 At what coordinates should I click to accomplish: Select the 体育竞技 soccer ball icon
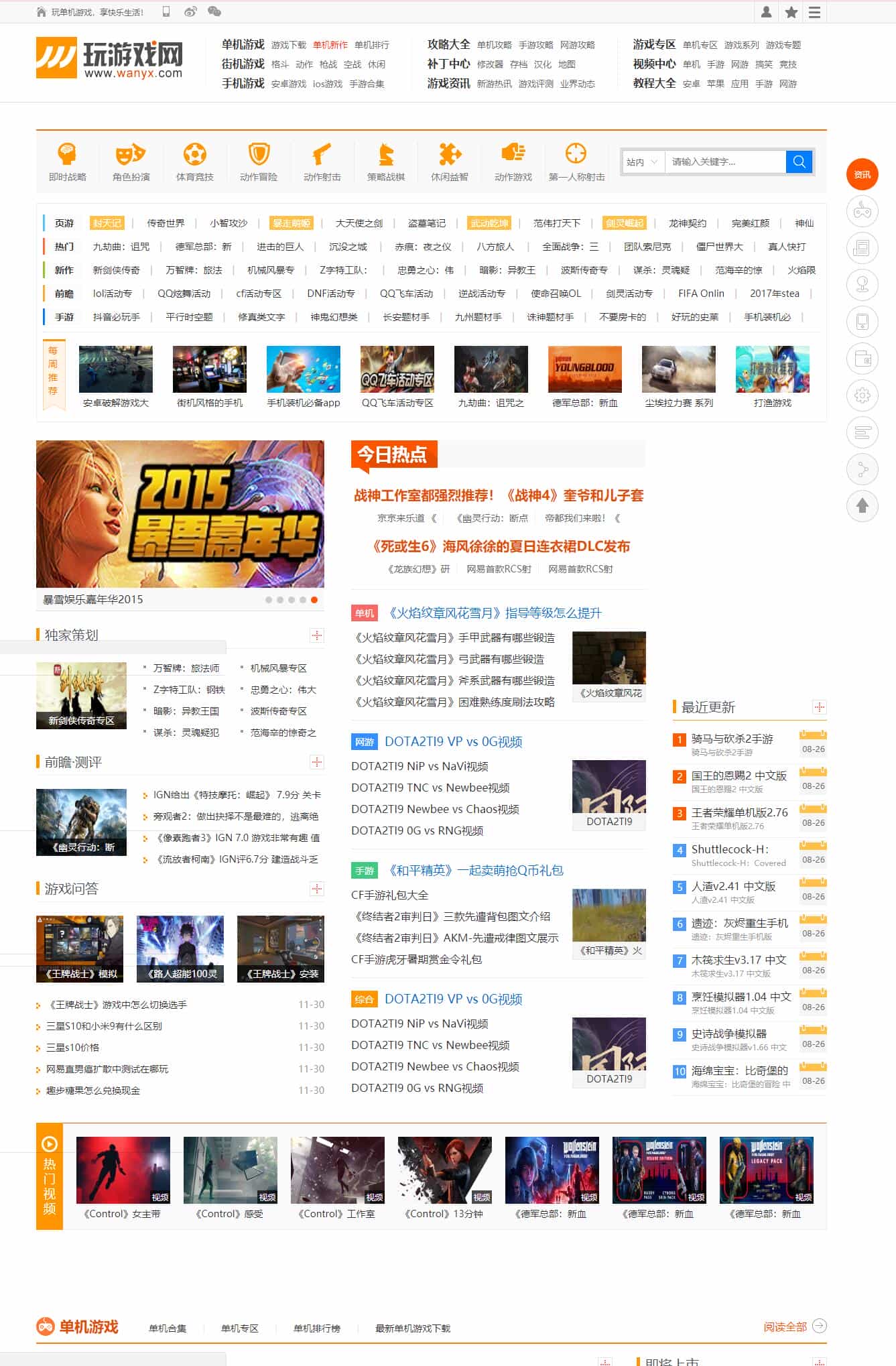(195, 154)
